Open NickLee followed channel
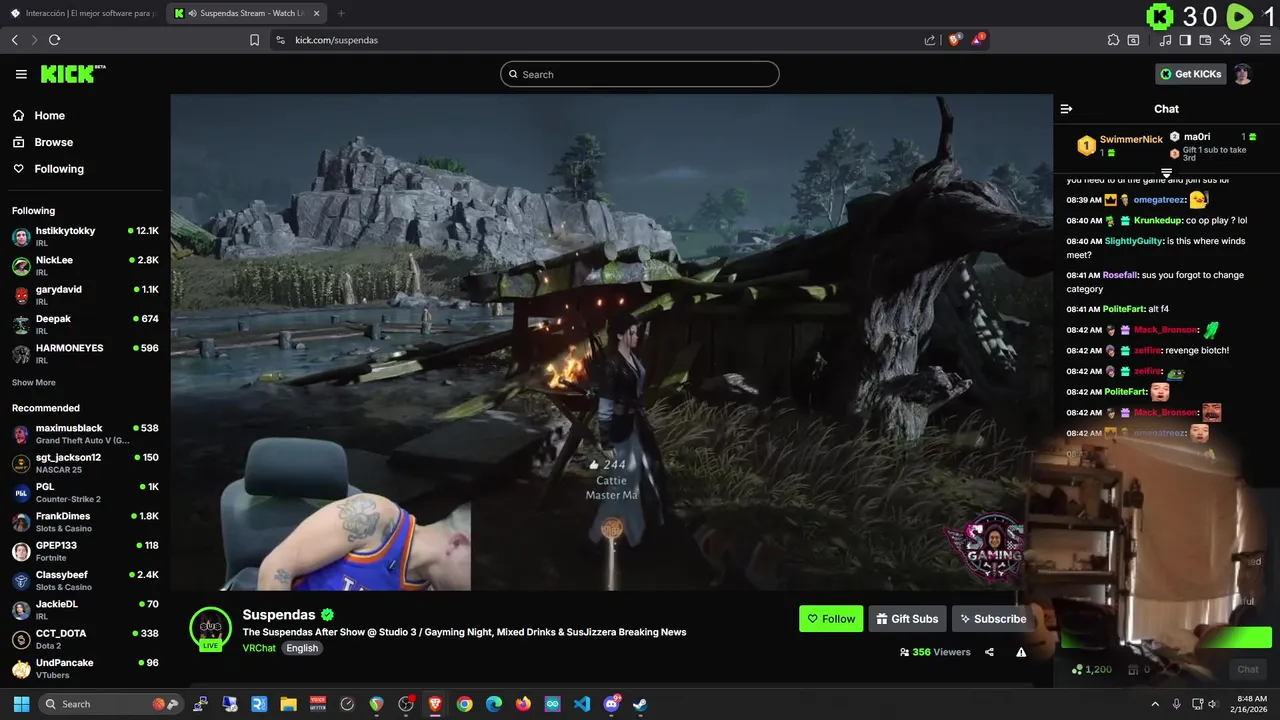 85,265
